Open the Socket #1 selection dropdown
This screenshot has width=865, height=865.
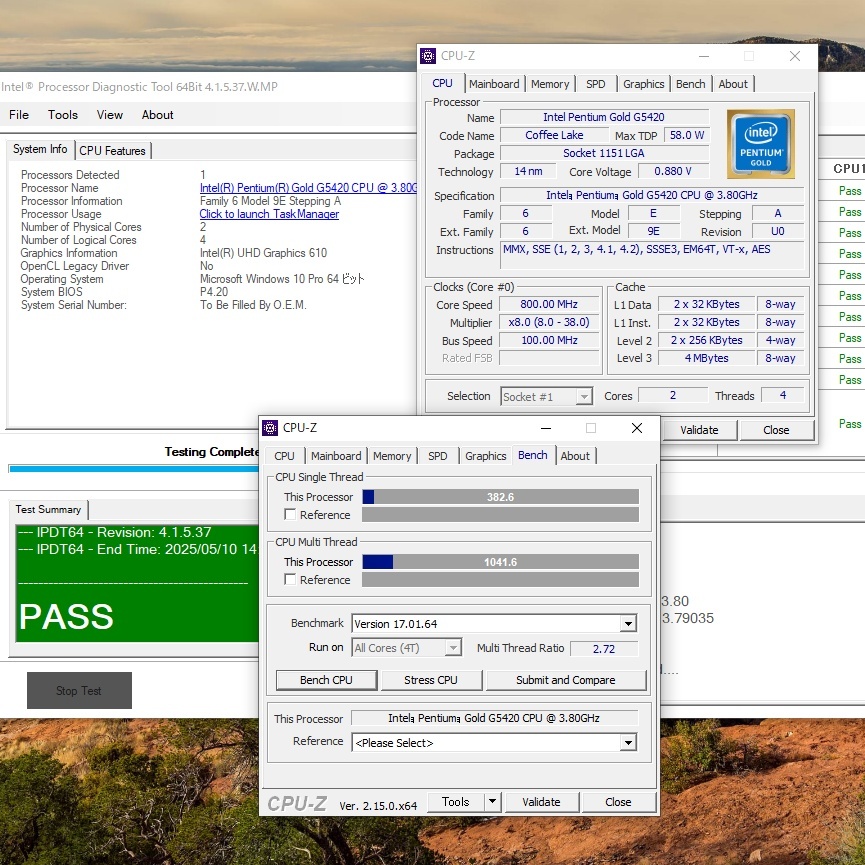[584, 397]
